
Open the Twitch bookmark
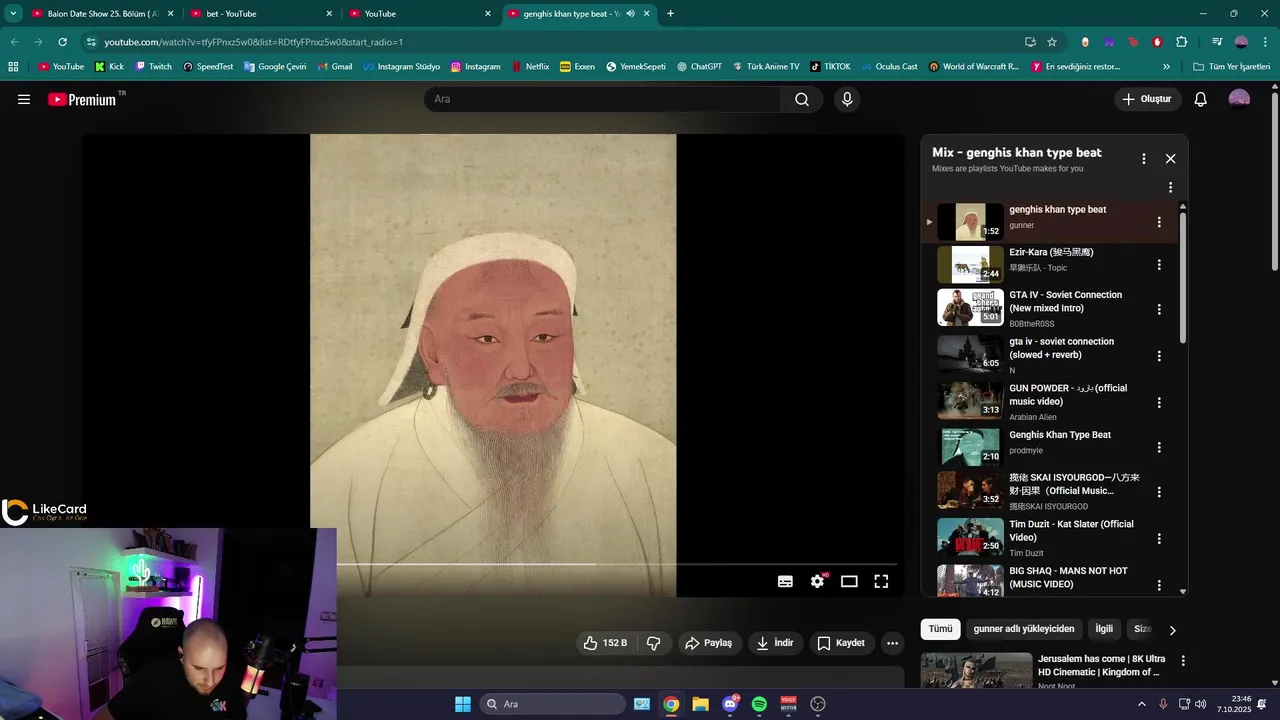(x=153, y=67)
